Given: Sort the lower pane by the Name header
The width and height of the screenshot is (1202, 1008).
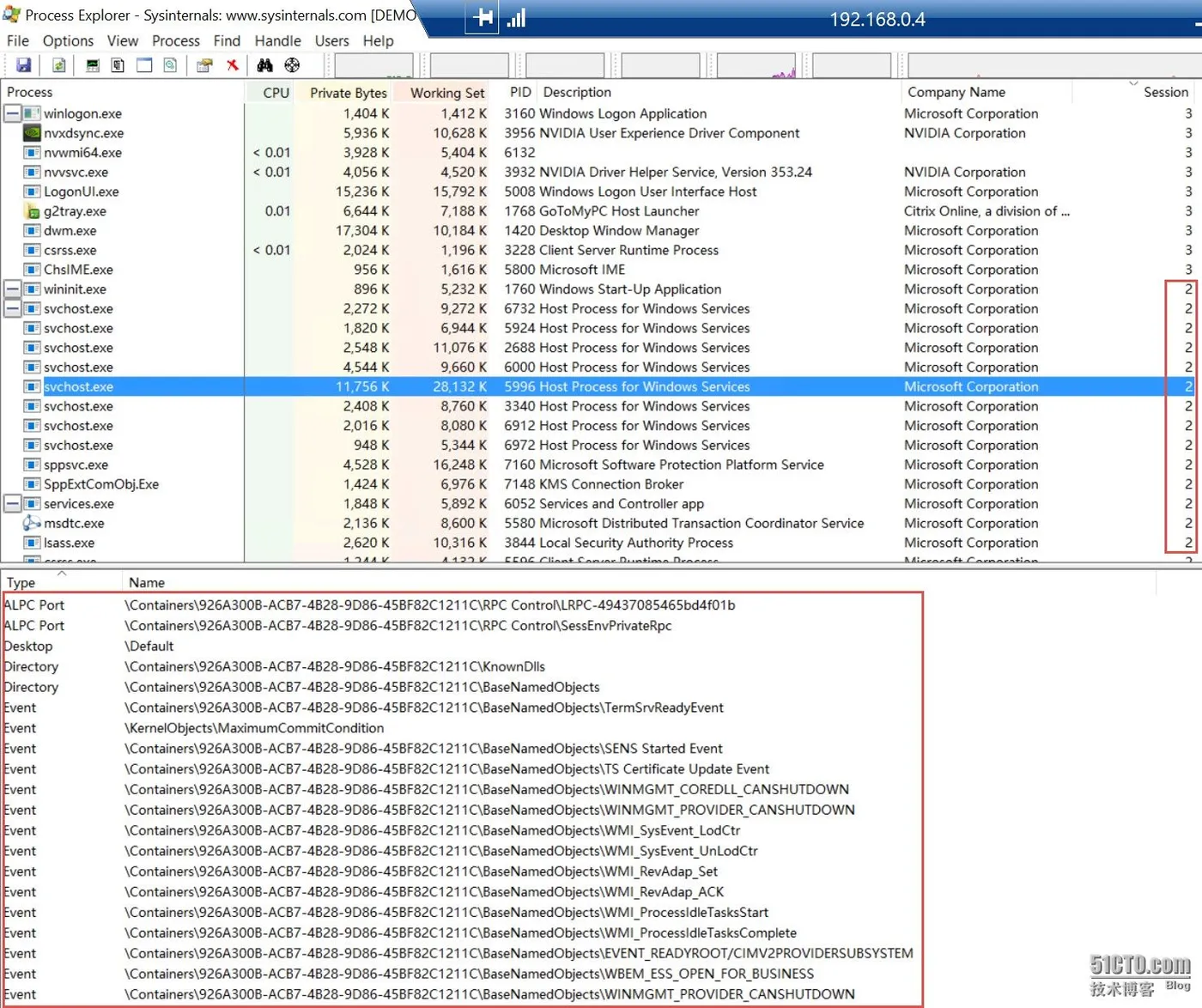Looking at the screenshot, I should point(640,582).
